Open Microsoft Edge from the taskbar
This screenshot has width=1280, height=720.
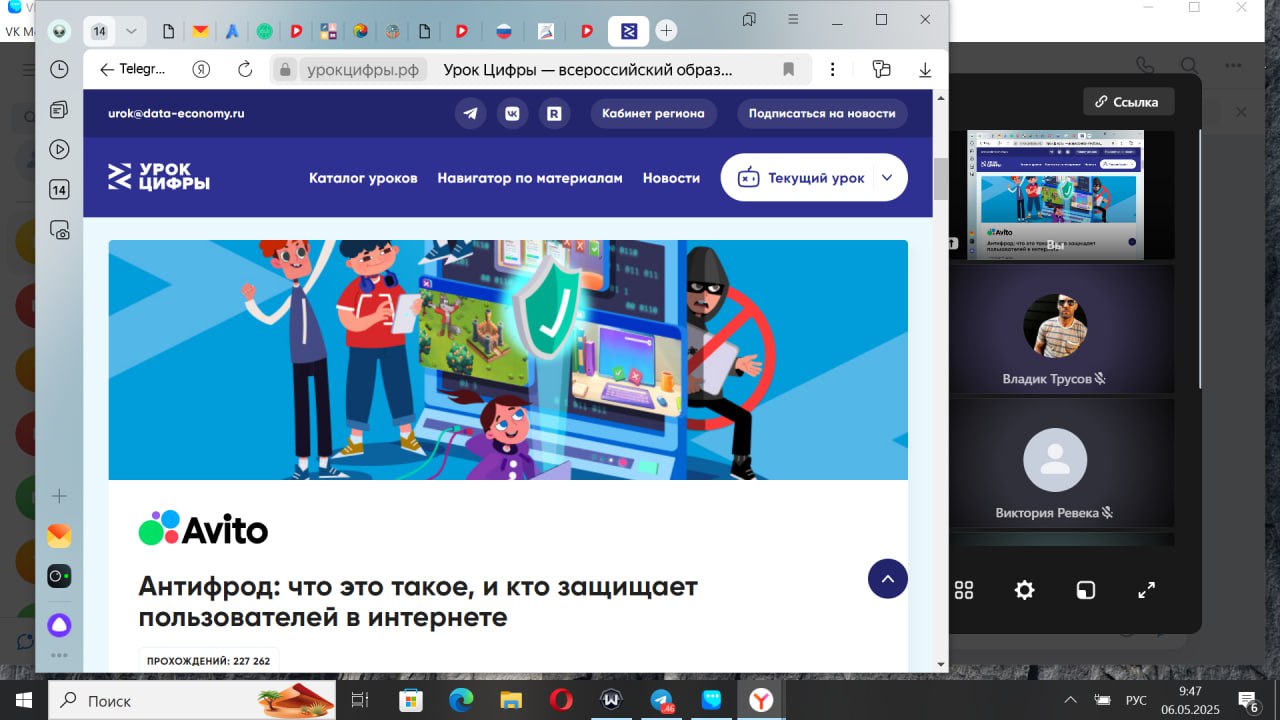tap(461, 700)
